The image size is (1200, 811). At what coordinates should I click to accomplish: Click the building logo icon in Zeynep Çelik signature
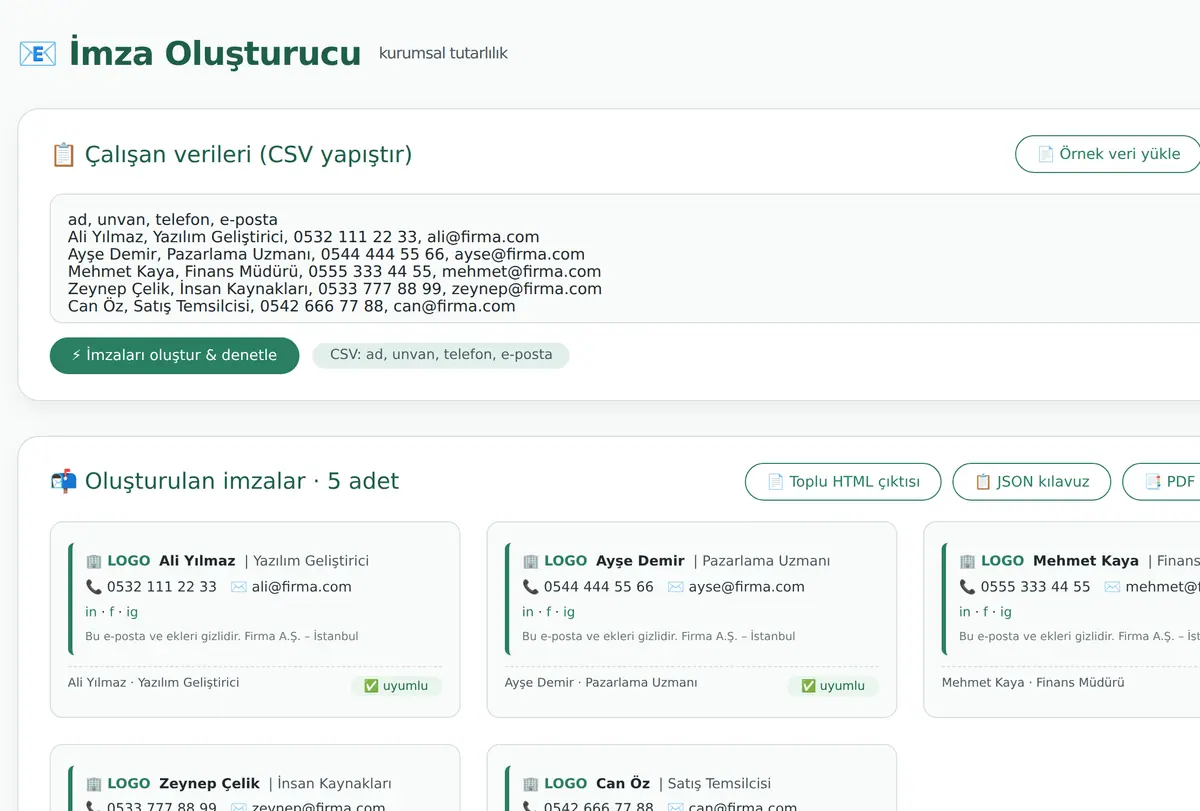(x=94, y=784)
